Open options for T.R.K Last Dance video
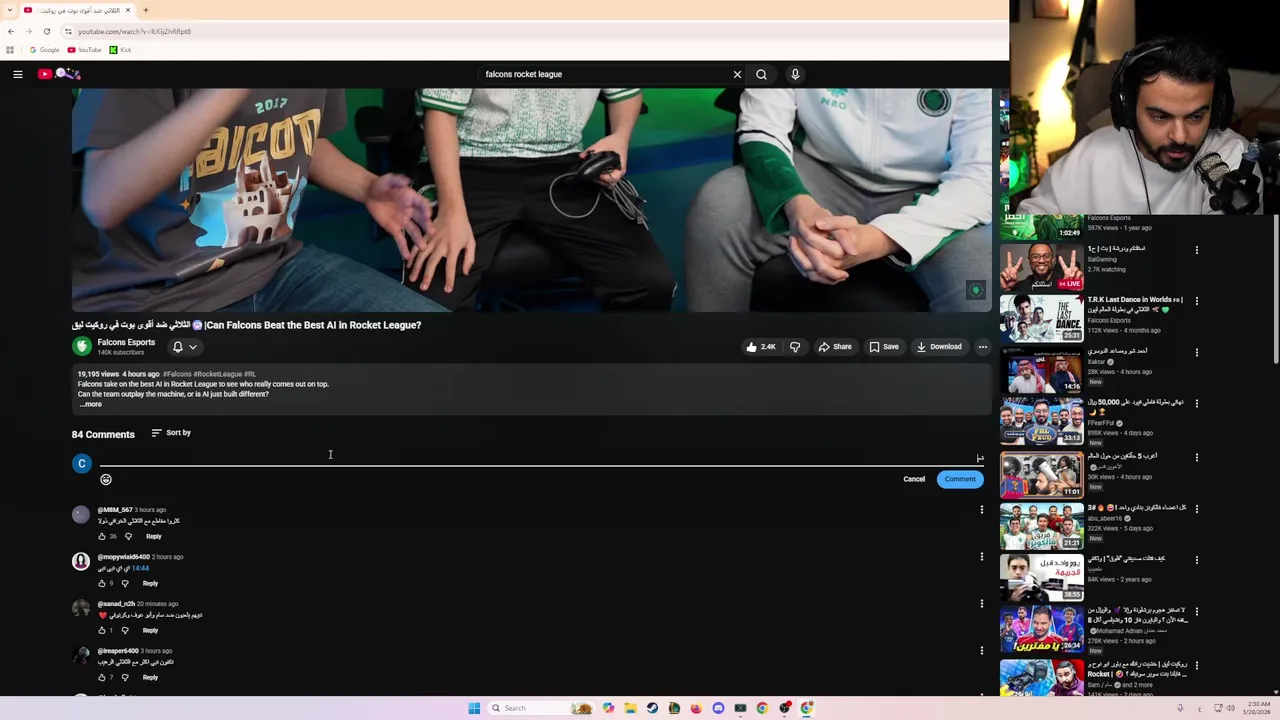The height and width of the screenshot is (720, 1280). (x=1197, y=301)
